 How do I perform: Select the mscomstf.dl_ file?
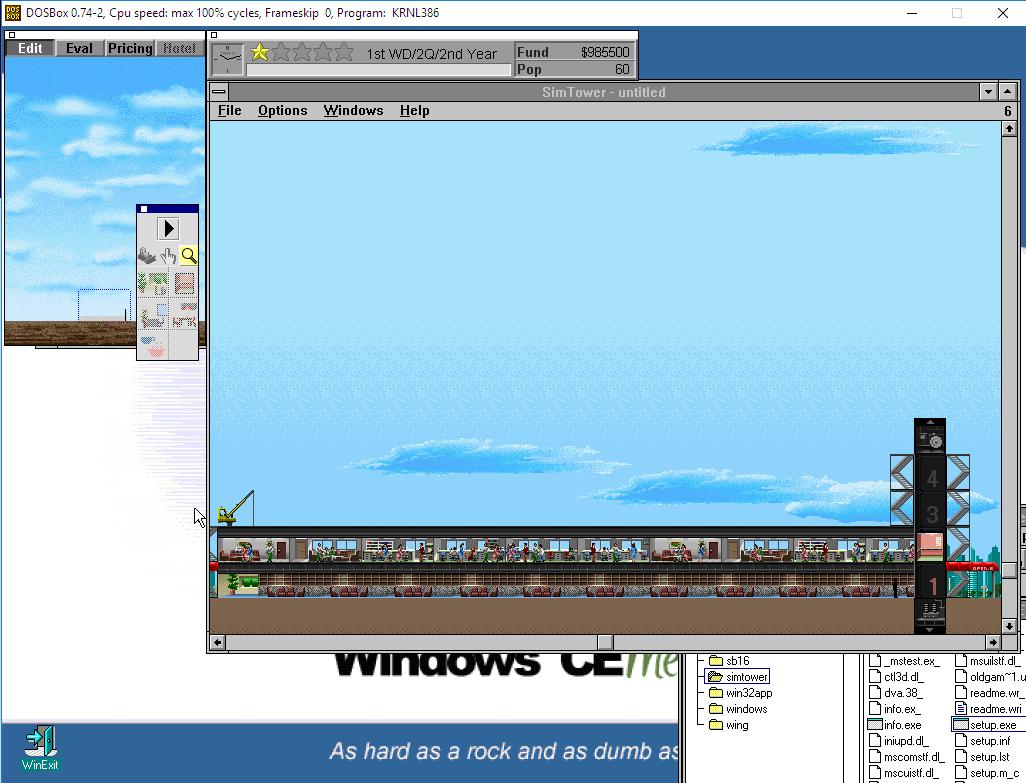pyautogui.click(x=906, y=757)
